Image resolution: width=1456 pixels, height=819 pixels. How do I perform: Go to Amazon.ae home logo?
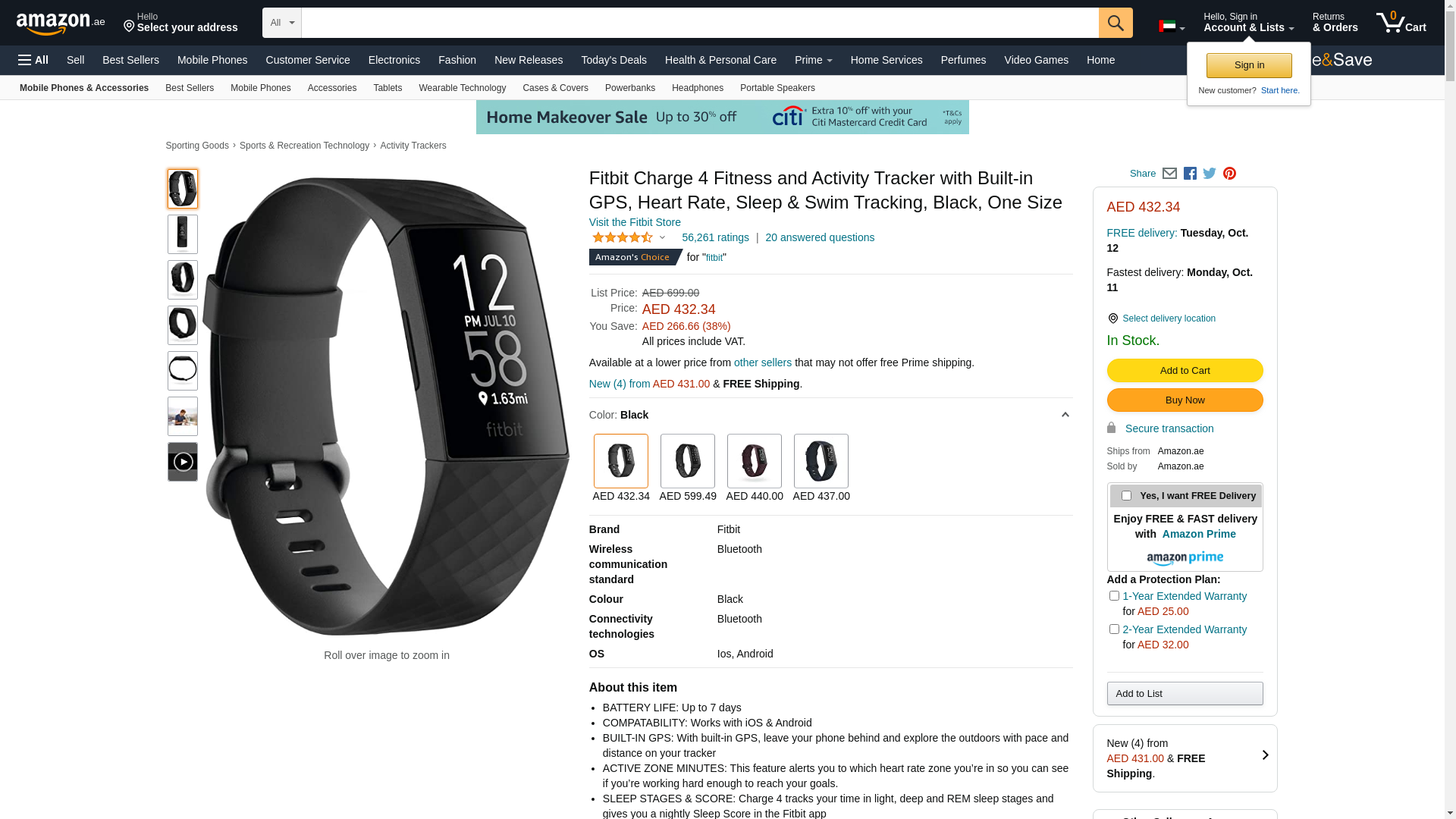tap(61, 23)
